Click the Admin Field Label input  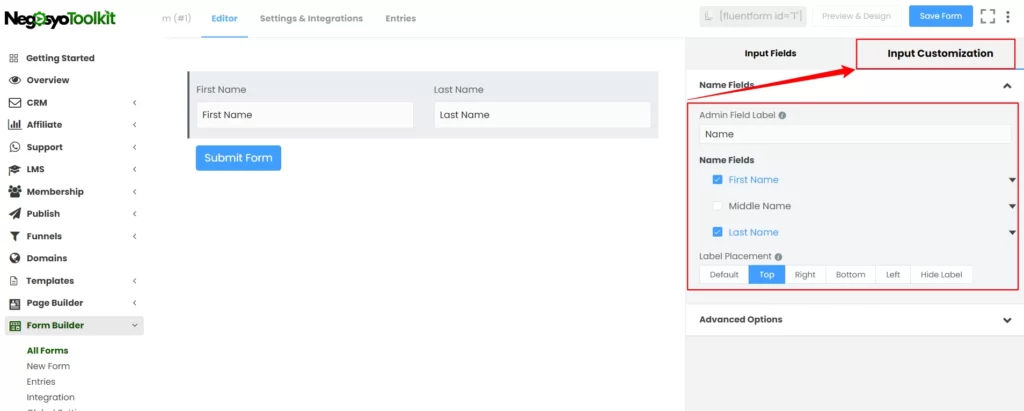pos(856,134)
